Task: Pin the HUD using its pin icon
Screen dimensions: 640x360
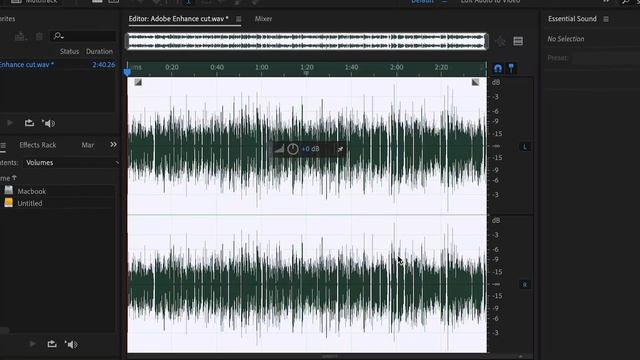Action: click(340, 149)
